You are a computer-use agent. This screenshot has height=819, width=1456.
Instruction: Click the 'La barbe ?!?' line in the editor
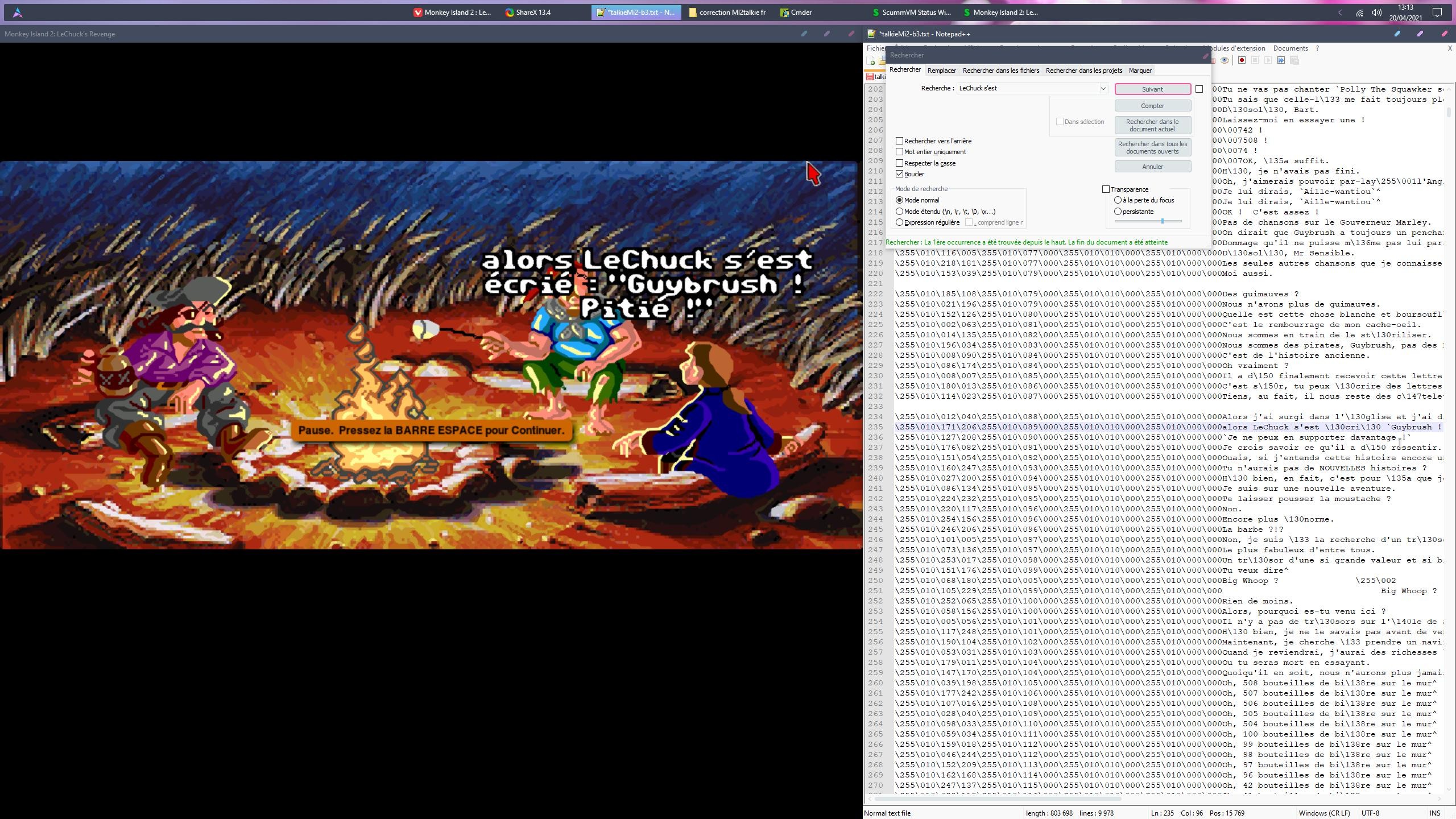pyautogui.click(x=1252, y=530)
